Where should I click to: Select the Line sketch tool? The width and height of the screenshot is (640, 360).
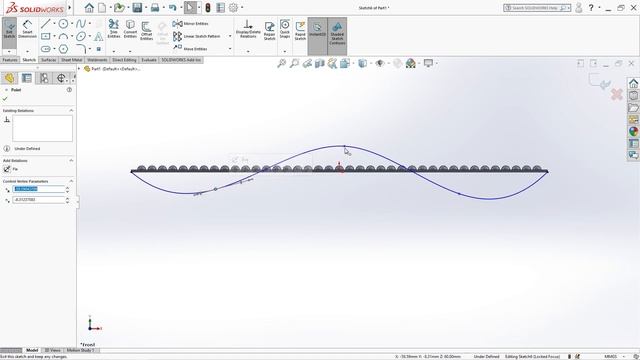point(45,24)
